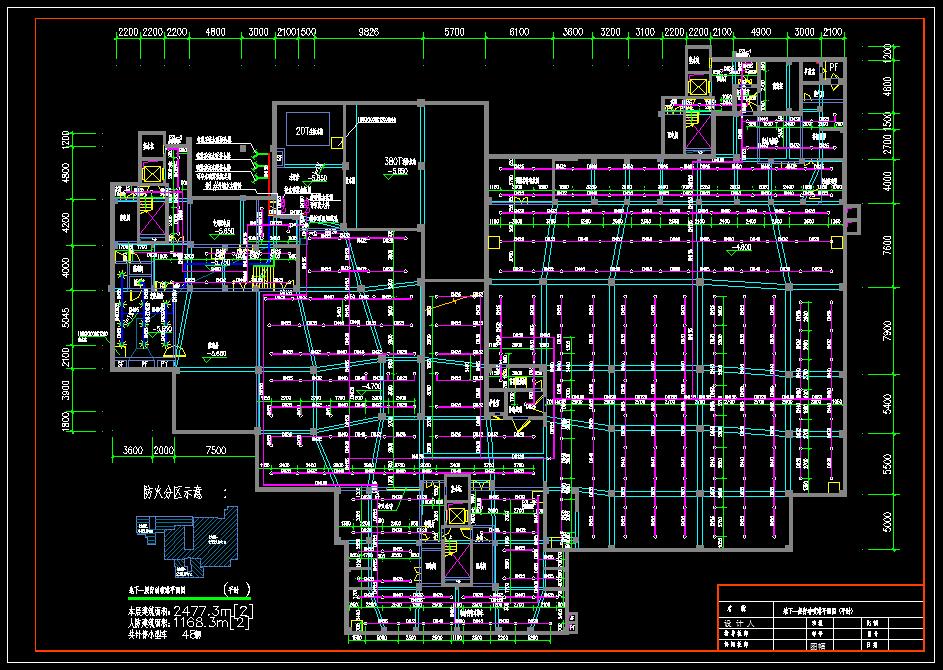The height and width of the screenshot is (670, 943).
Task: Click the yellow crossed elevator symbol at upper right
Action: [x=698, y=86]
